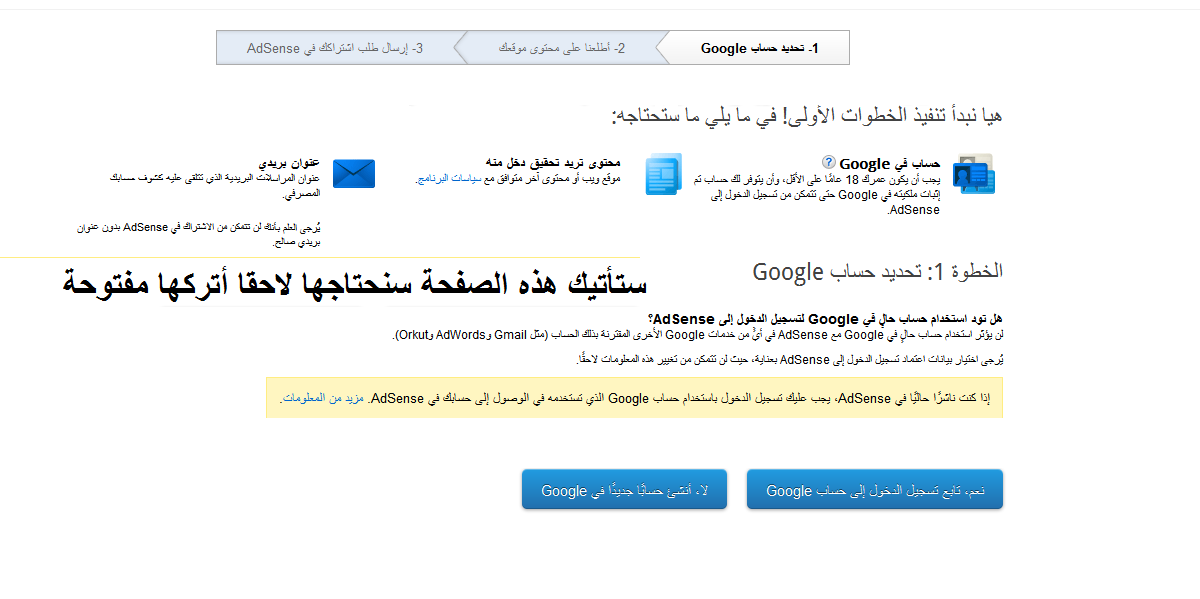
Task: Click the 'حساب في Google' requirement heading
Action: (x=879, y=163)
